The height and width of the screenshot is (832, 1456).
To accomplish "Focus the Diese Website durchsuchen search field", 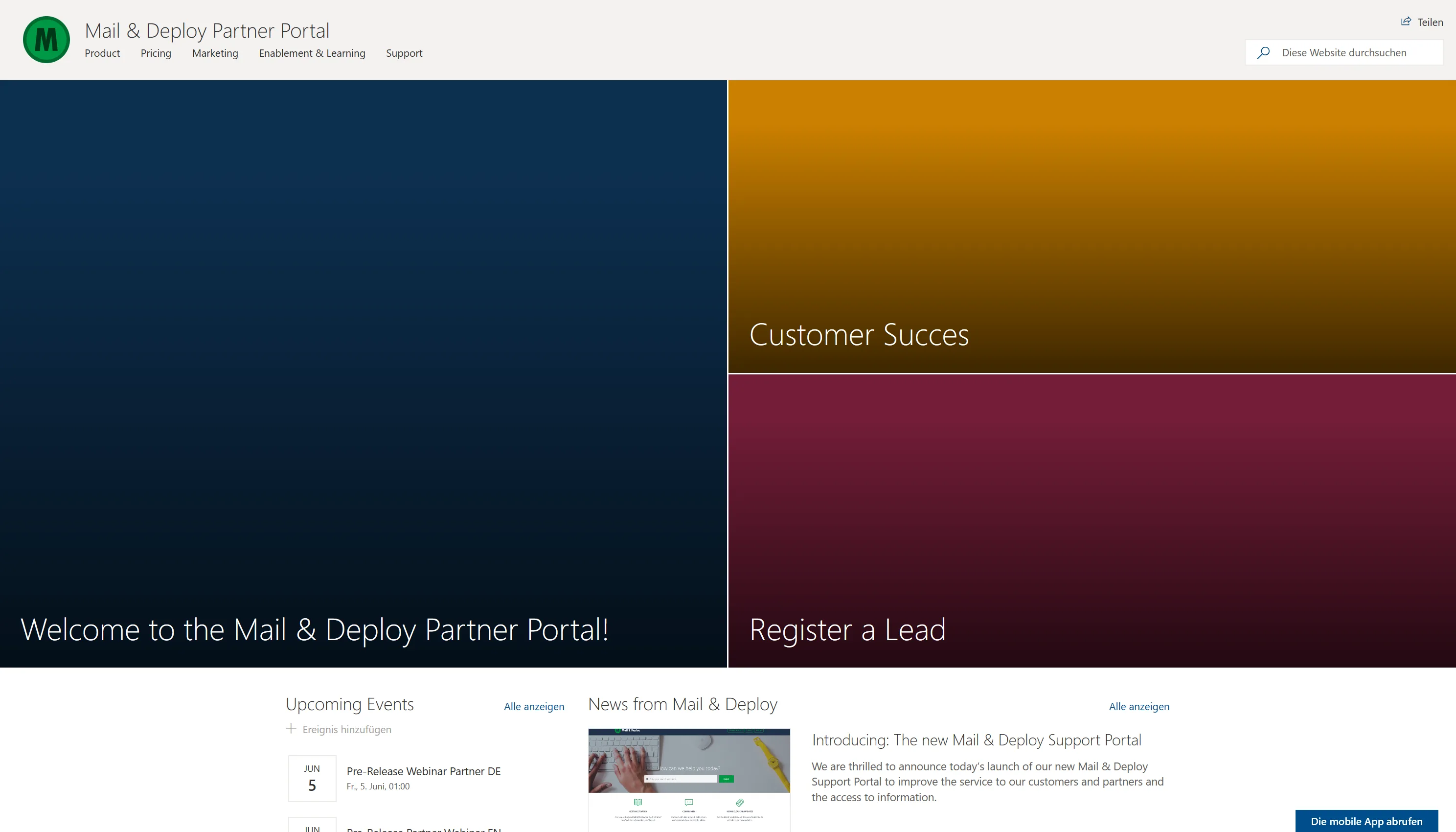I will tap(1344, 52).
